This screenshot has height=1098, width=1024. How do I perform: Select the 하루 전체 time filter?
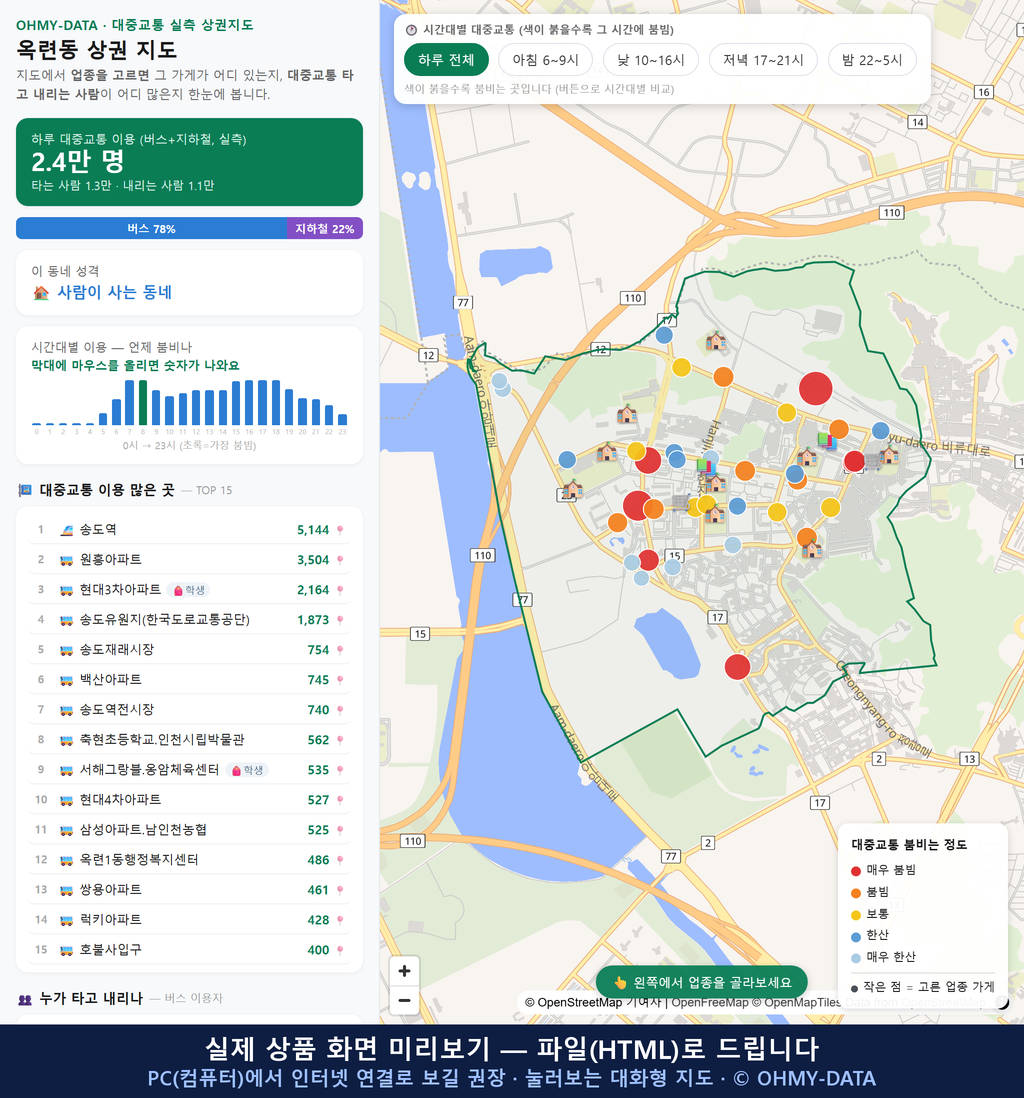(446, 60)
